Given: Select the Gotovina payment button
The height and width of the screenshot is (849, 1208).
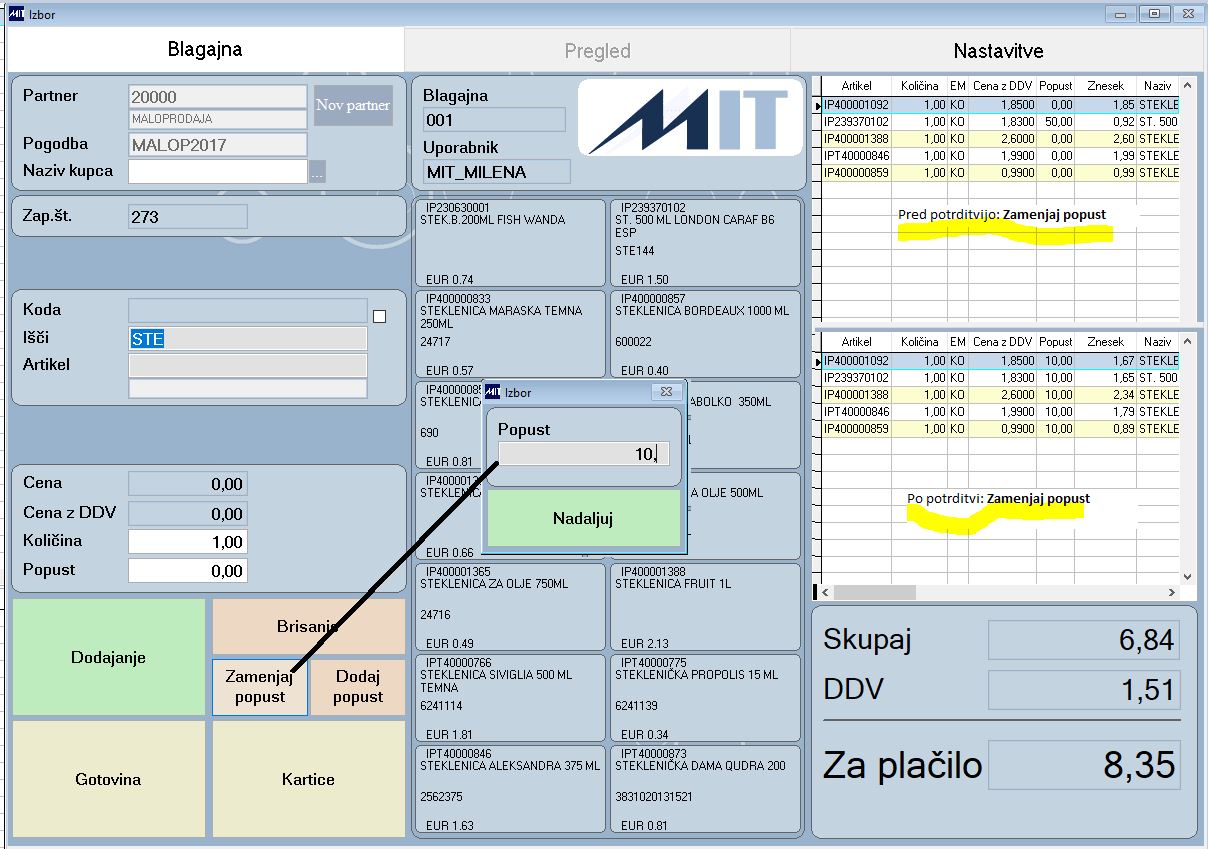Looking at the screenshot, I should click(x=108, y=779).
